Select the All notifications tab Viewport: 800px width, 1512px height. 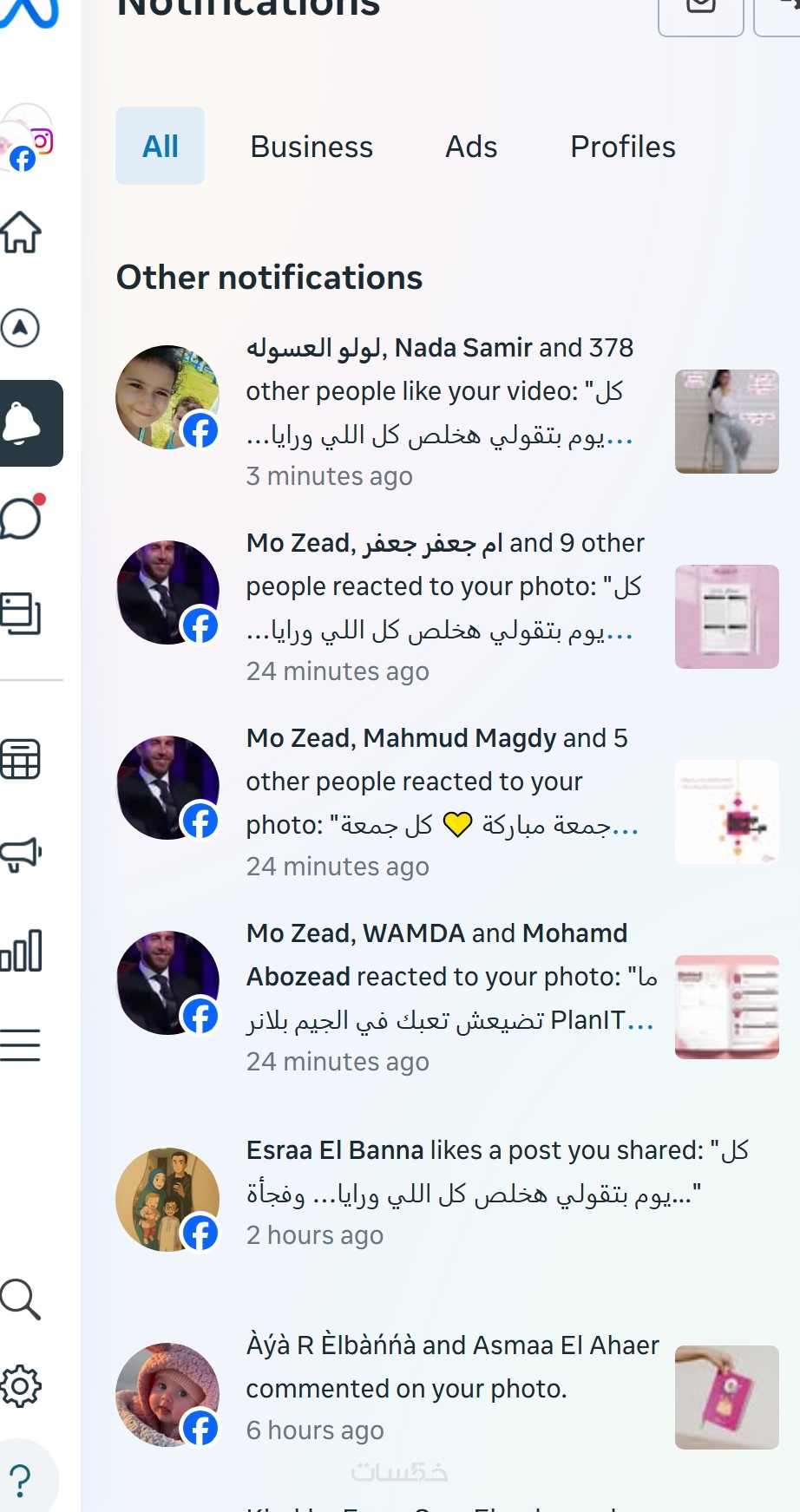coord(161,147)
